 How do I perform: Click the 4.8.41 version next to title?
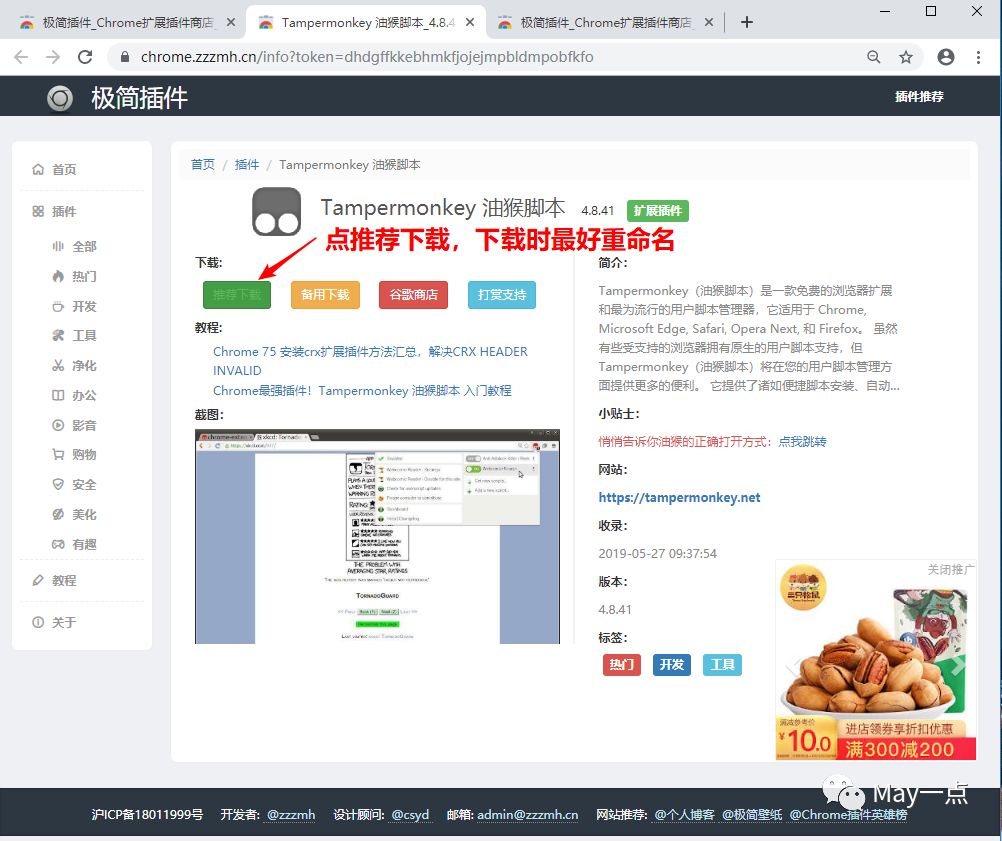pyautogui.click(x=597, y=211)
